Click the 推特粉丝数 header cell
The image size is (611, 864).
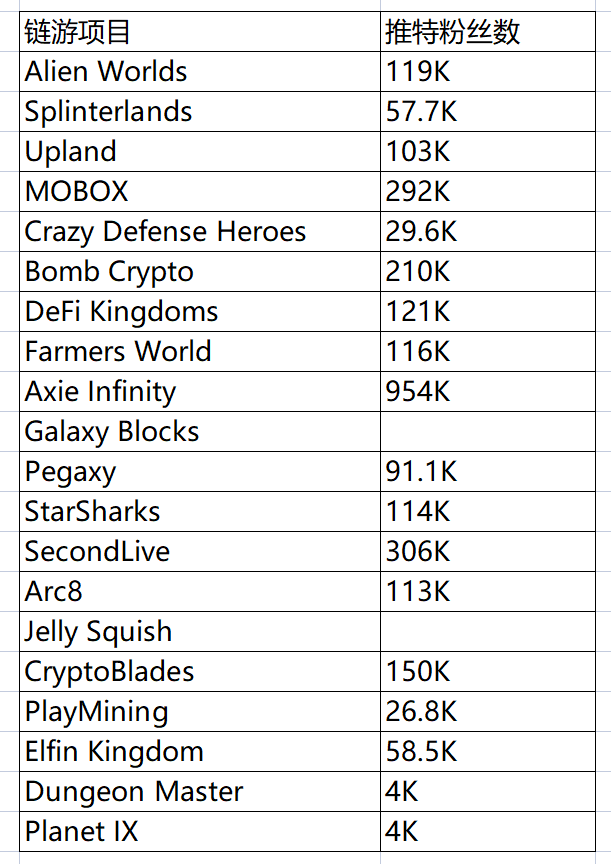(x=488, y=31)
